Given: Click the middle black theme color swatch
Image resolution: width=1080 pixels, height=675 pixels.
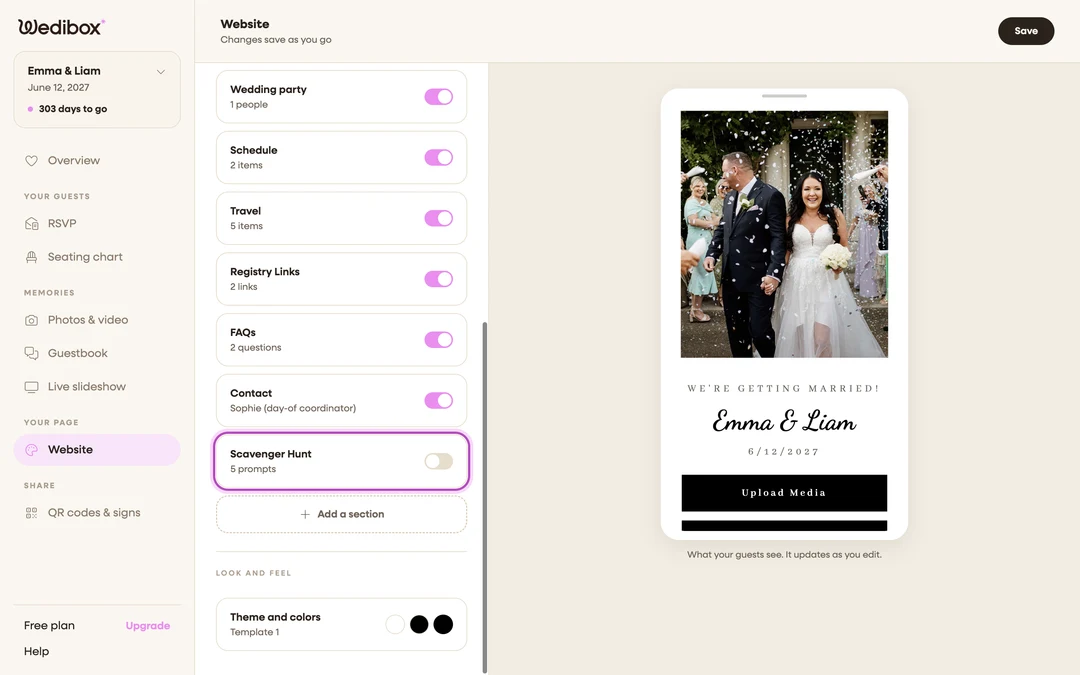Looking at the screenshot, I should [x=419, y=625].
